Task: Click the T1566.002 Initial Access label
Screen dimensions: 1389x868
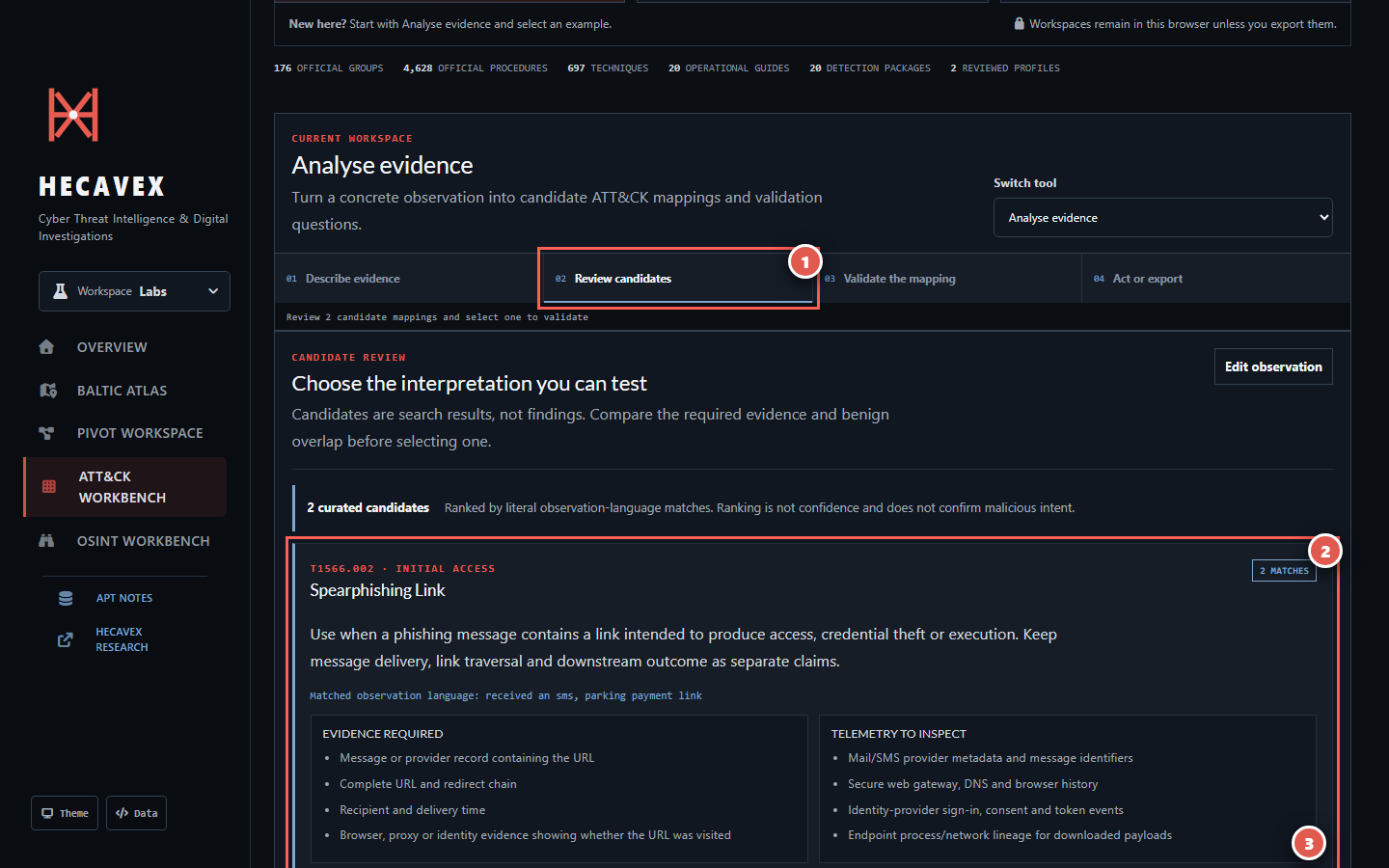Action: (x=402, y=569)
